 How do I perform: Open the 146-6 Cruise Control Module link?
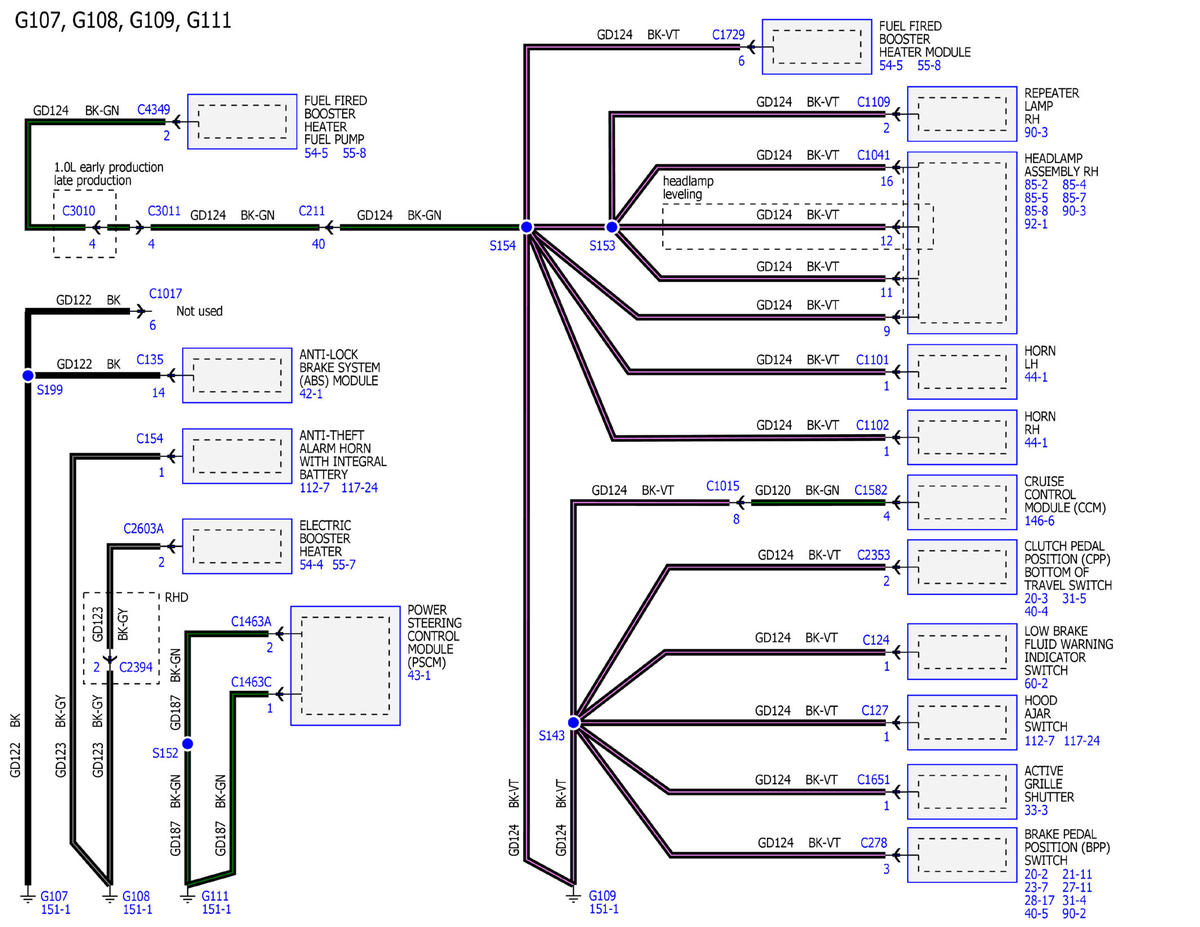point(1041,521)
